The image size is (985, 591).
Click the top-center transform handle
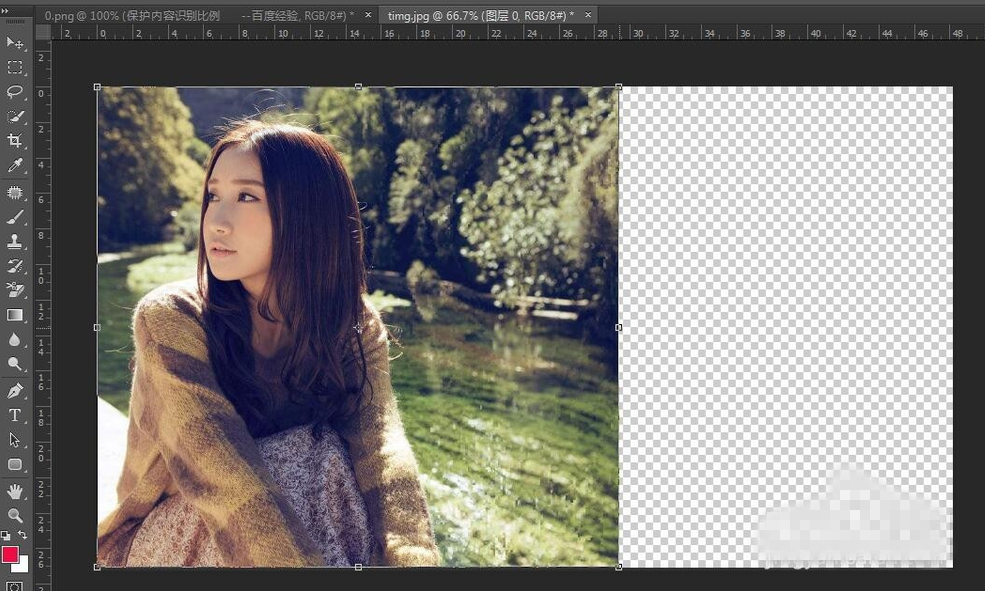[x=359, y=87]
